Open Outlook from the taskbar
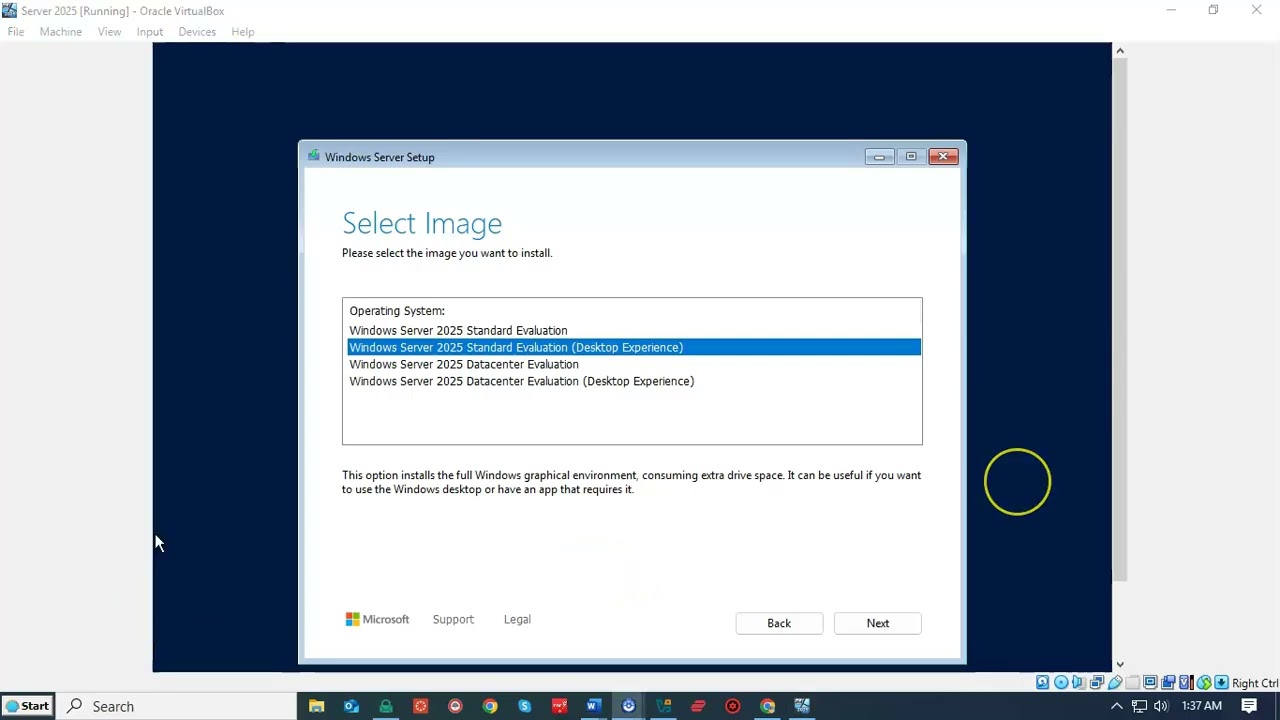This screenshot has height=720, width=1280. (x=351, y=706)
